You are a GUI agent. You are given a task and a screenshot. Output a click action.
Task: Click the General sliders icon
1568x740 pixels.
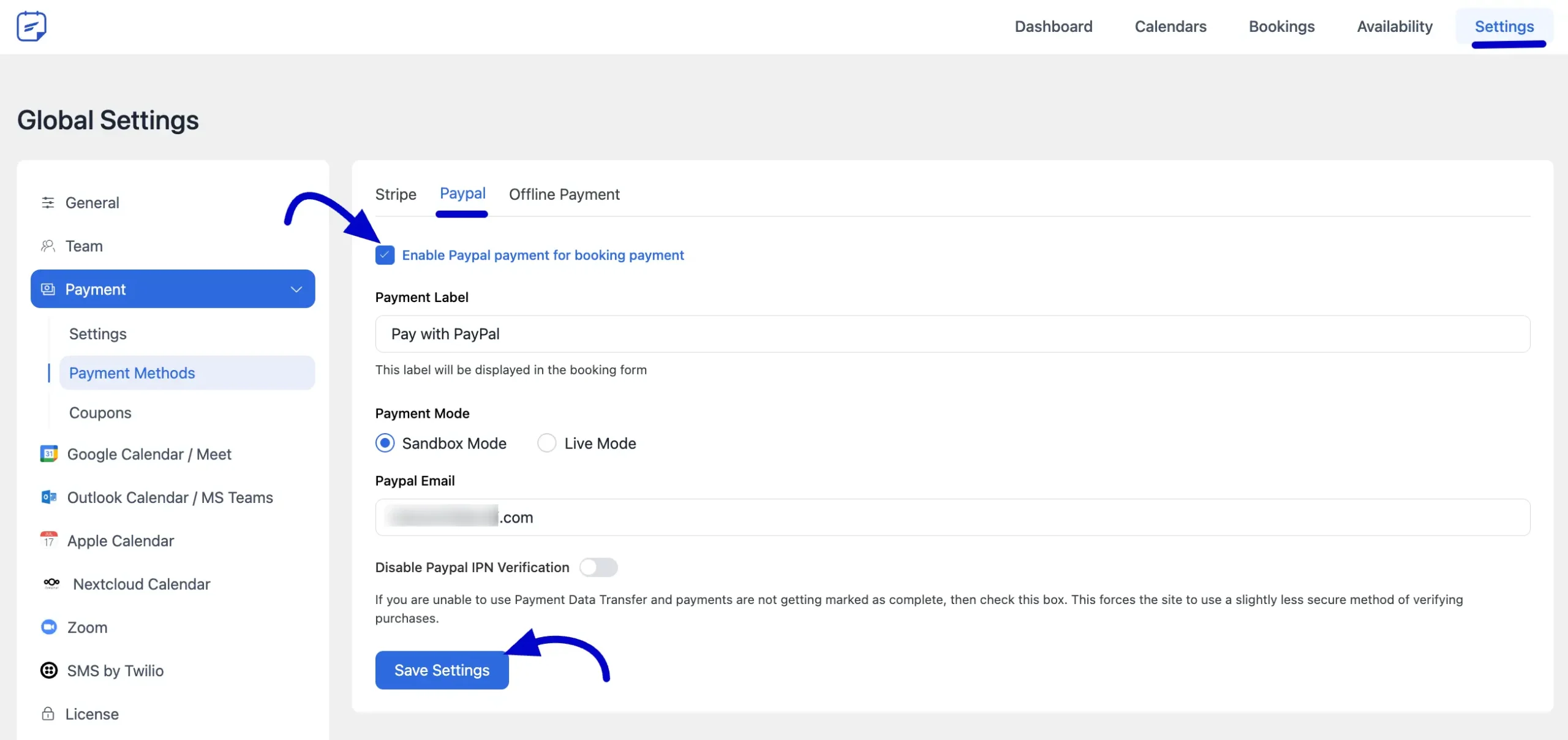[x=48, y=203]
